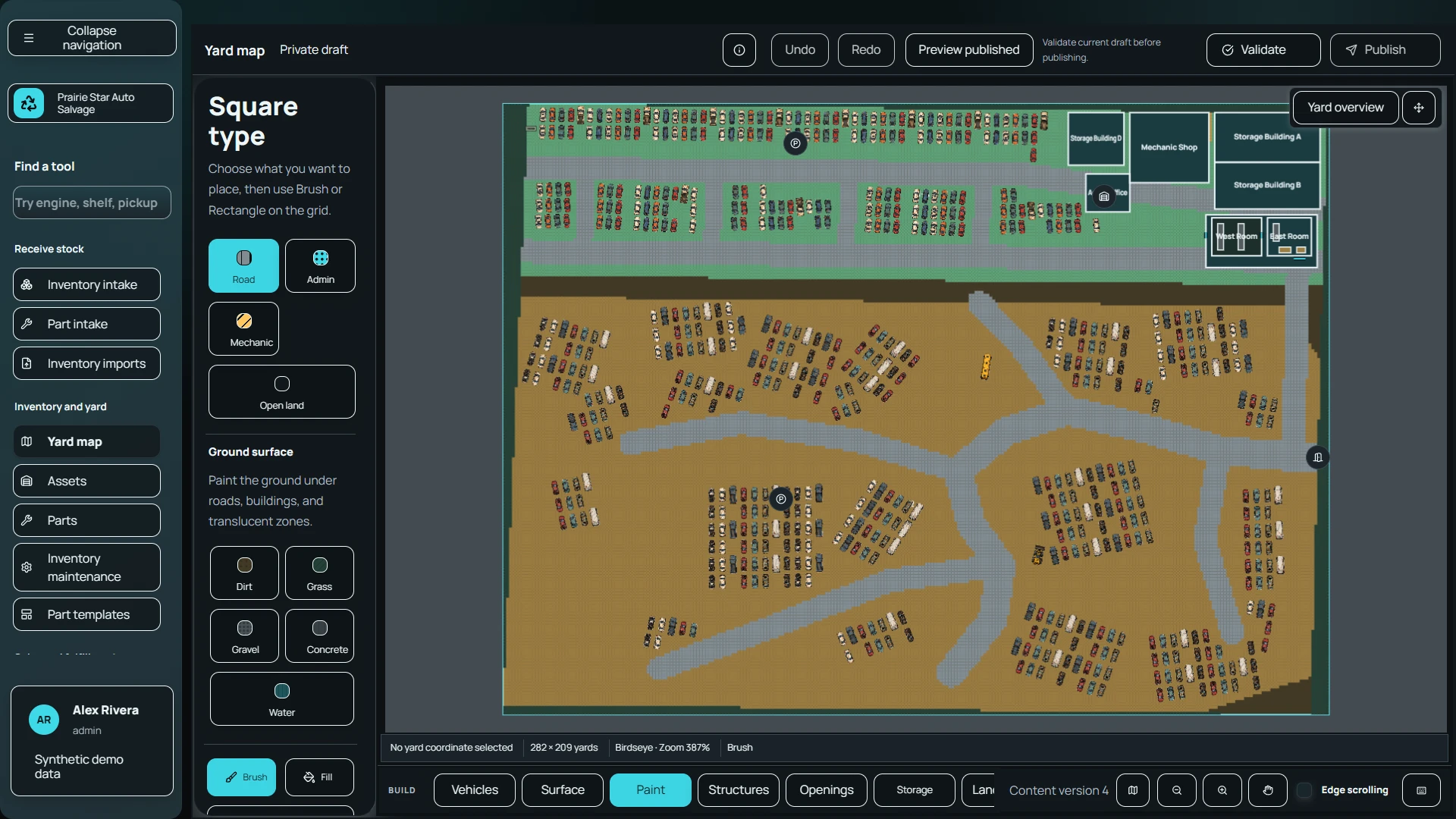Click the Validate button
This screenshot has height=819, width=1456.
(x=1263, y=50)
